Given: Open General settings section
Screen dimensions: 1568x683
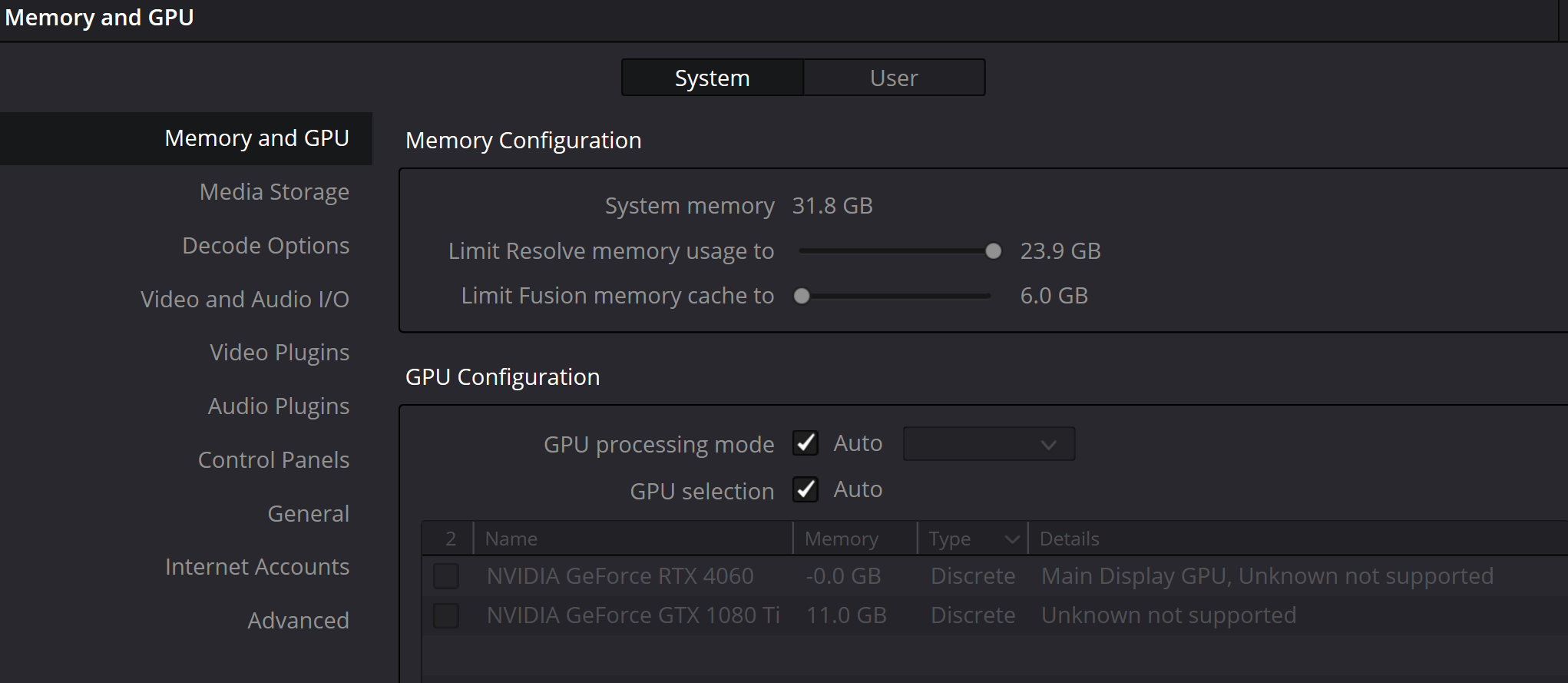Looking at the screenshot, I should tap(308, 513).
